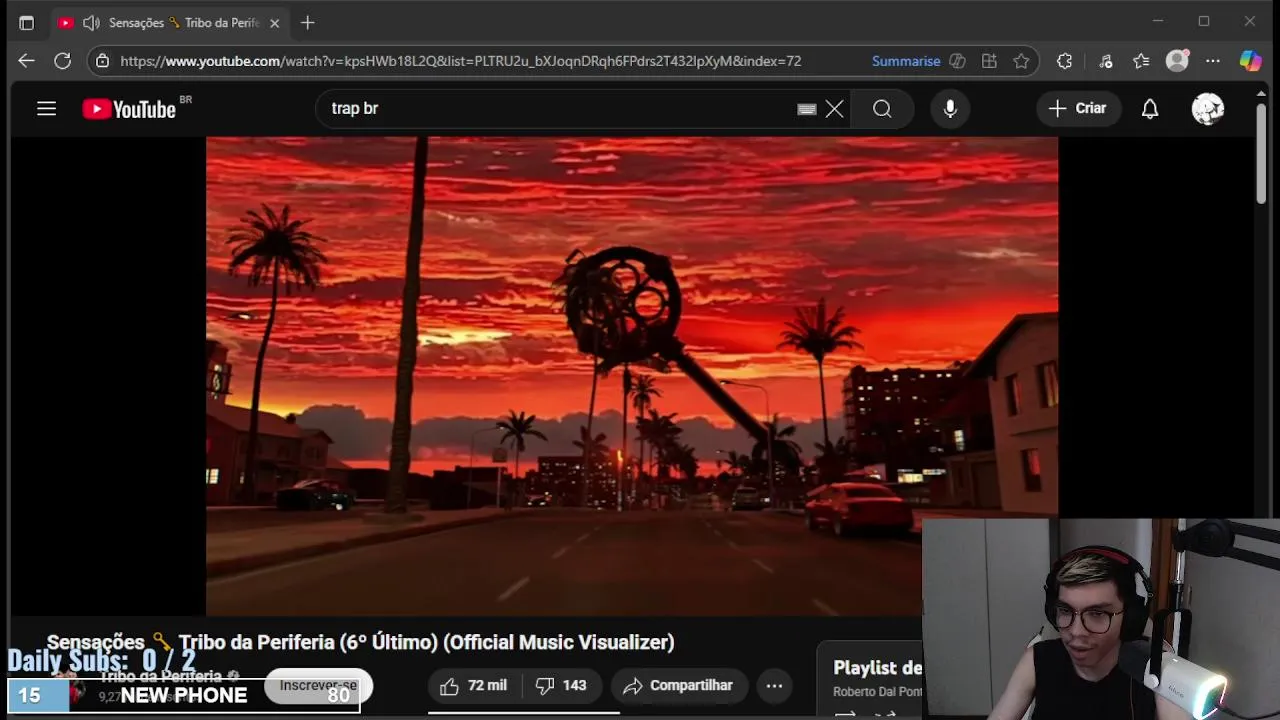Open the tab actions menu icon
This screenshot has height=720, width=1280.
27,22
